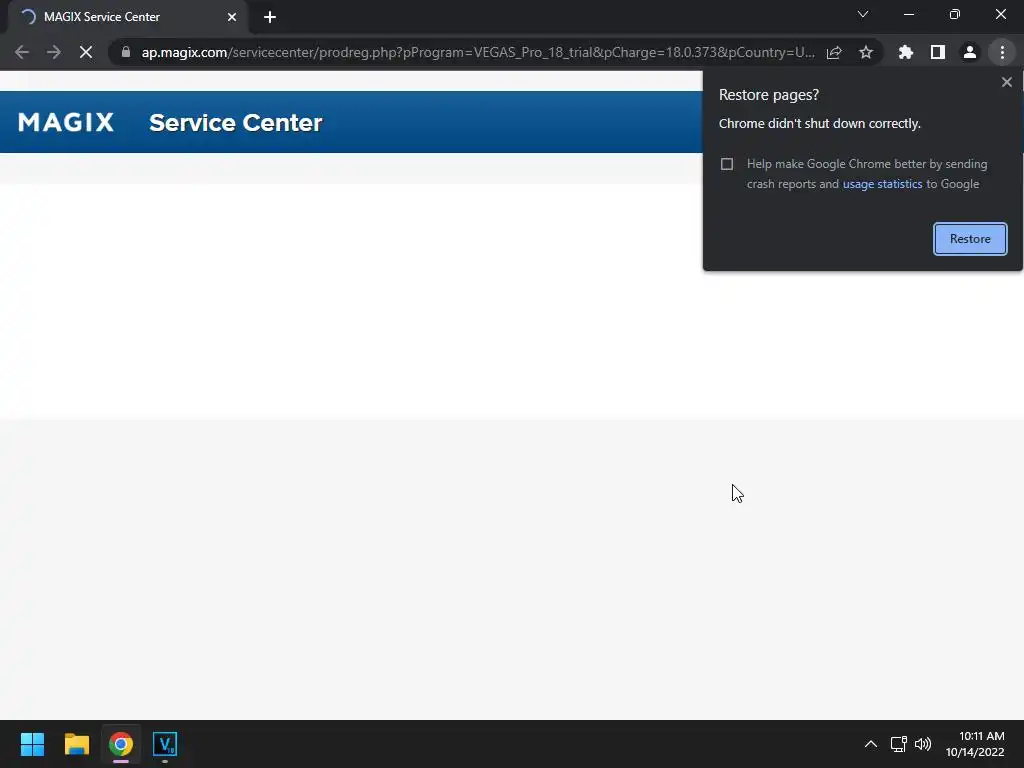1024x768 pixels.
Task: Dismiss the Restore pages popup
Action: coord(1006,82)
